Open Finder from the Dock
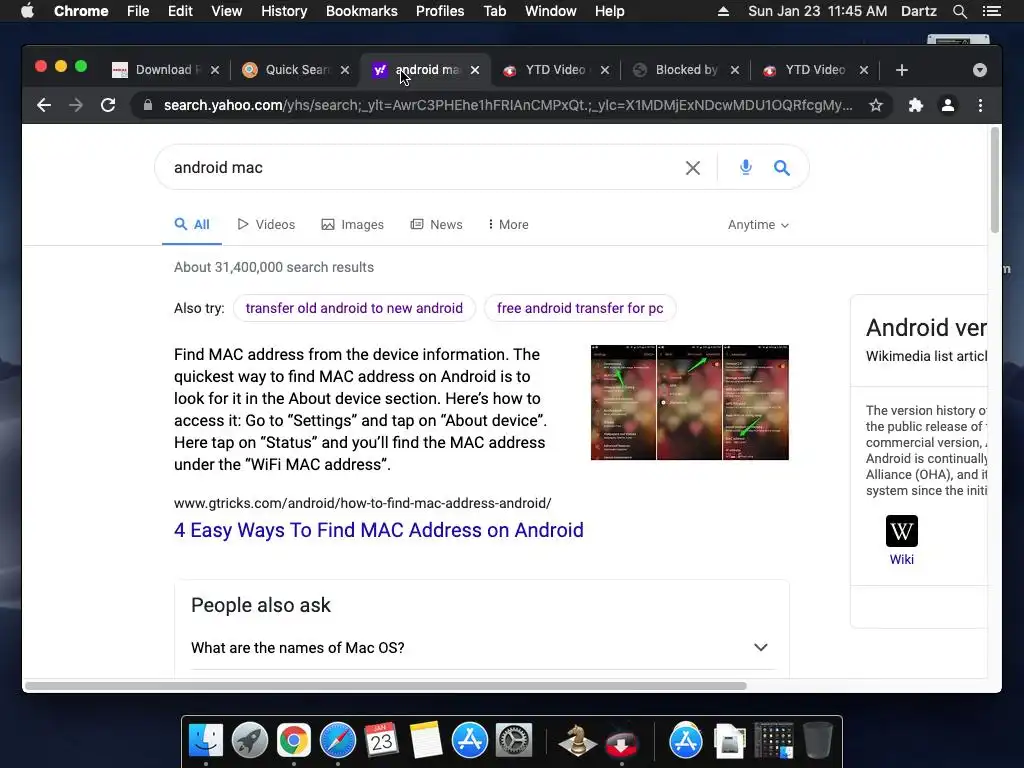Image resolution: width=1024 pixels, height=768 pixels. 206,741
